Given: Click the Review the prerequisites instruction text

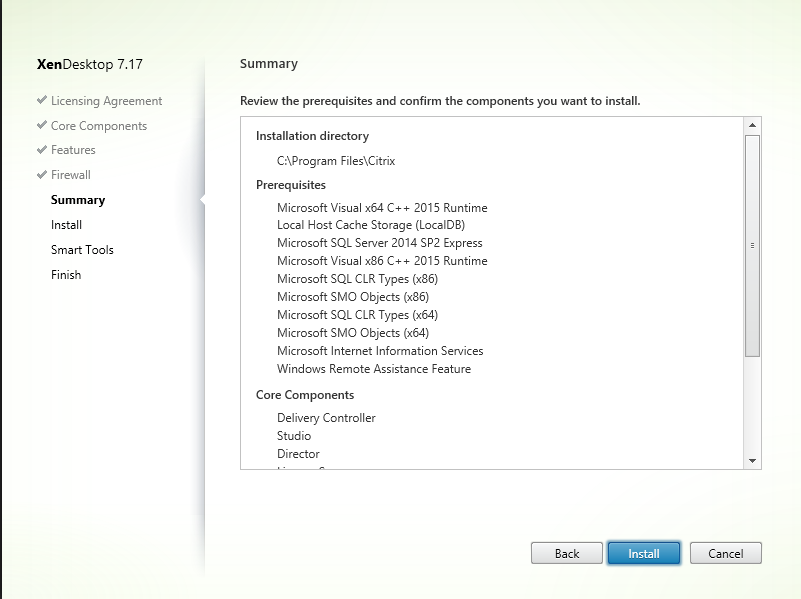Looking at the screenshot, I should coord(440,101).
